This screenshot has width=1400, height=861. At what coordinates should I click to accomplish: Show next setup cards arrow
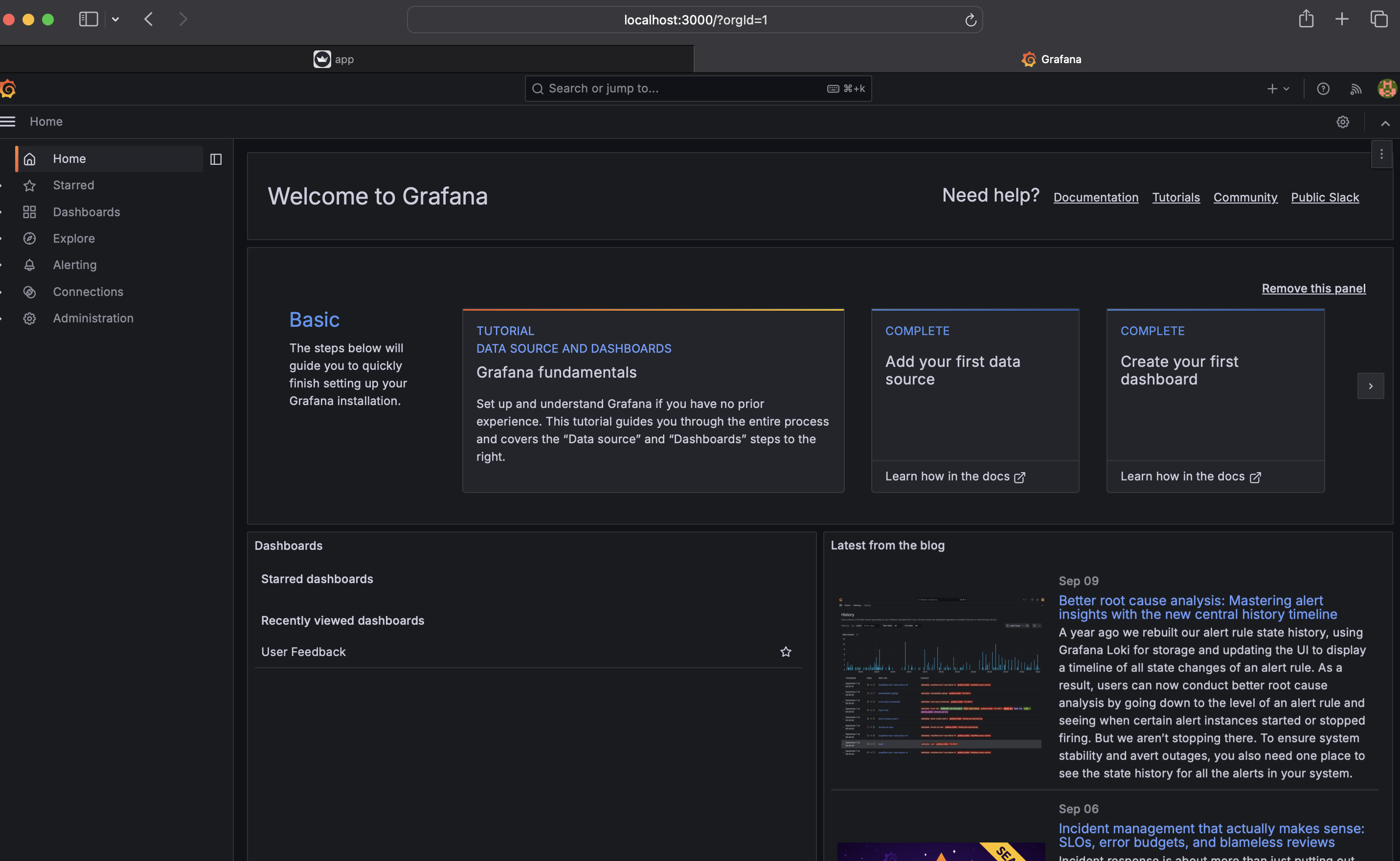(x=1371, y=386)
